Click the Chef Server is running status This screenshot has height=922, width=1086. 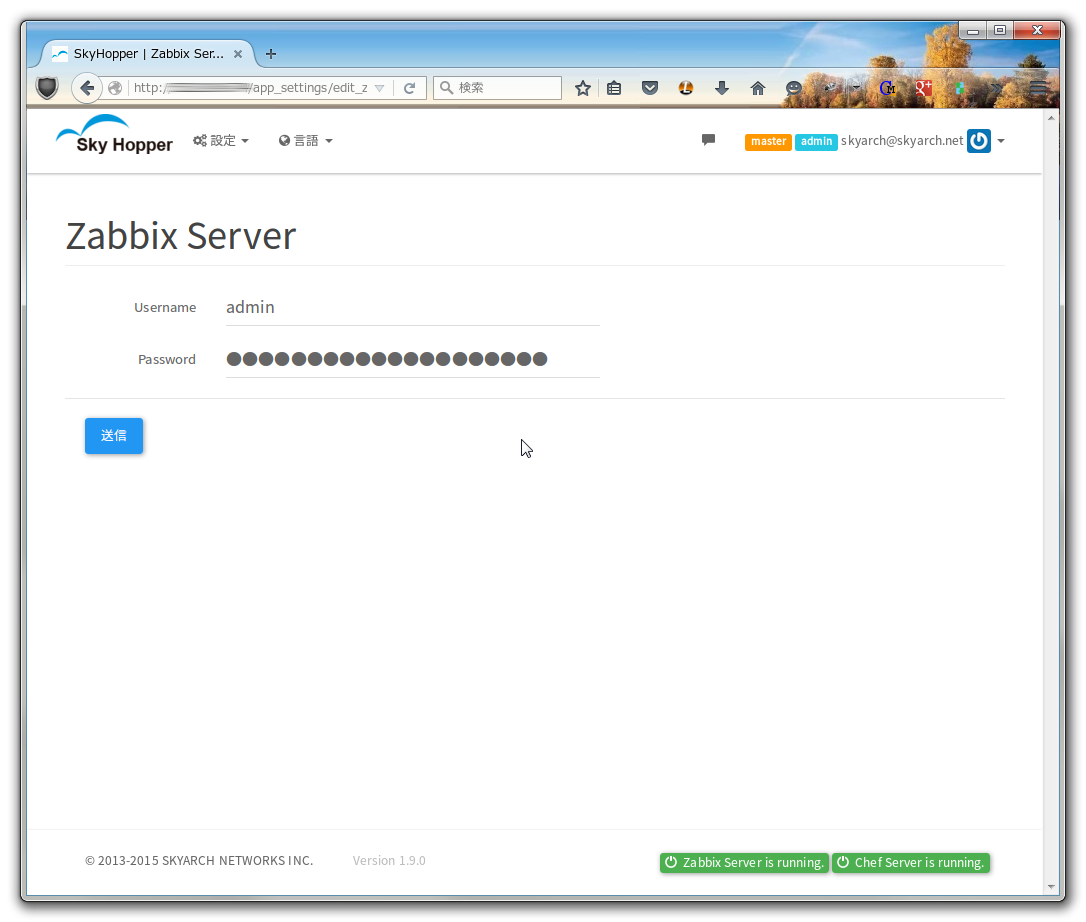[x=911, y=862]
